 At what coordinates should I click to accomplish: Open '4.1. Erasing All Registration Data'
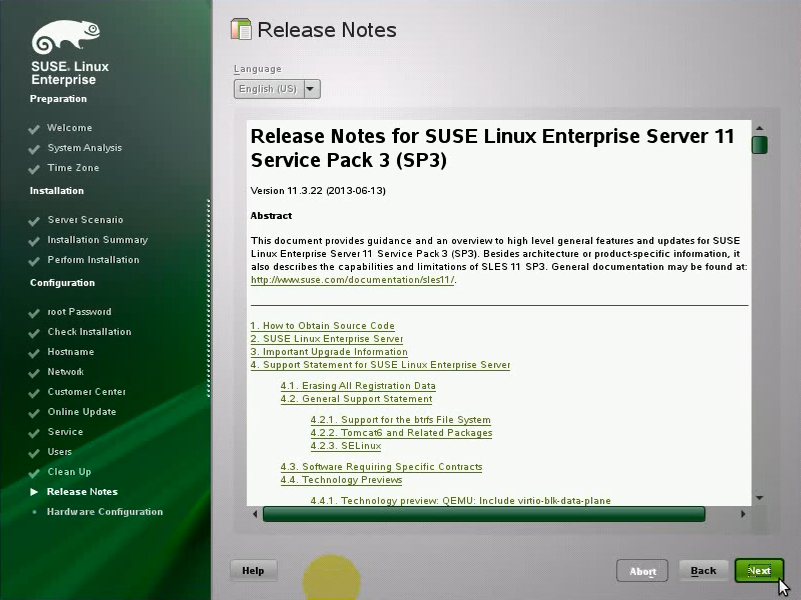(358, 386)
